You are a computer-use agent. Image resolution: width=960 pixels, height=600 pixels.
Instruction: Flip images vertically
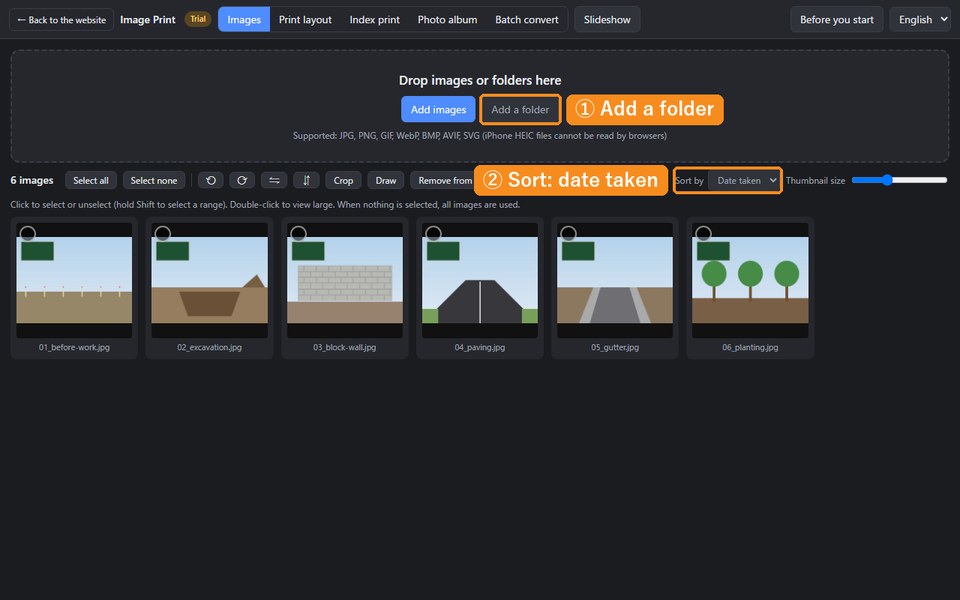[306, 180]
